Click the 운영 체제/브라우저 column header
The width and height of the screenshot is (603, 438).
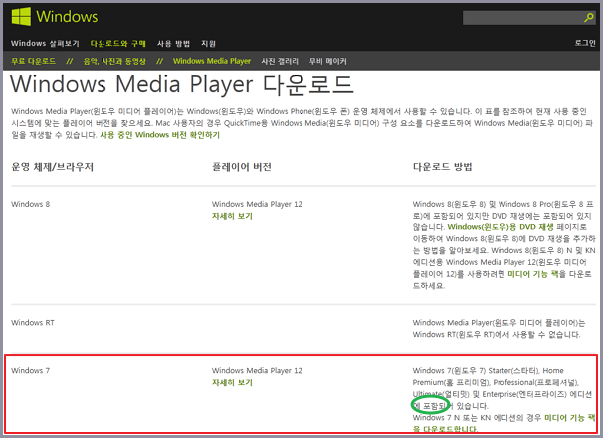click(53, 167)
